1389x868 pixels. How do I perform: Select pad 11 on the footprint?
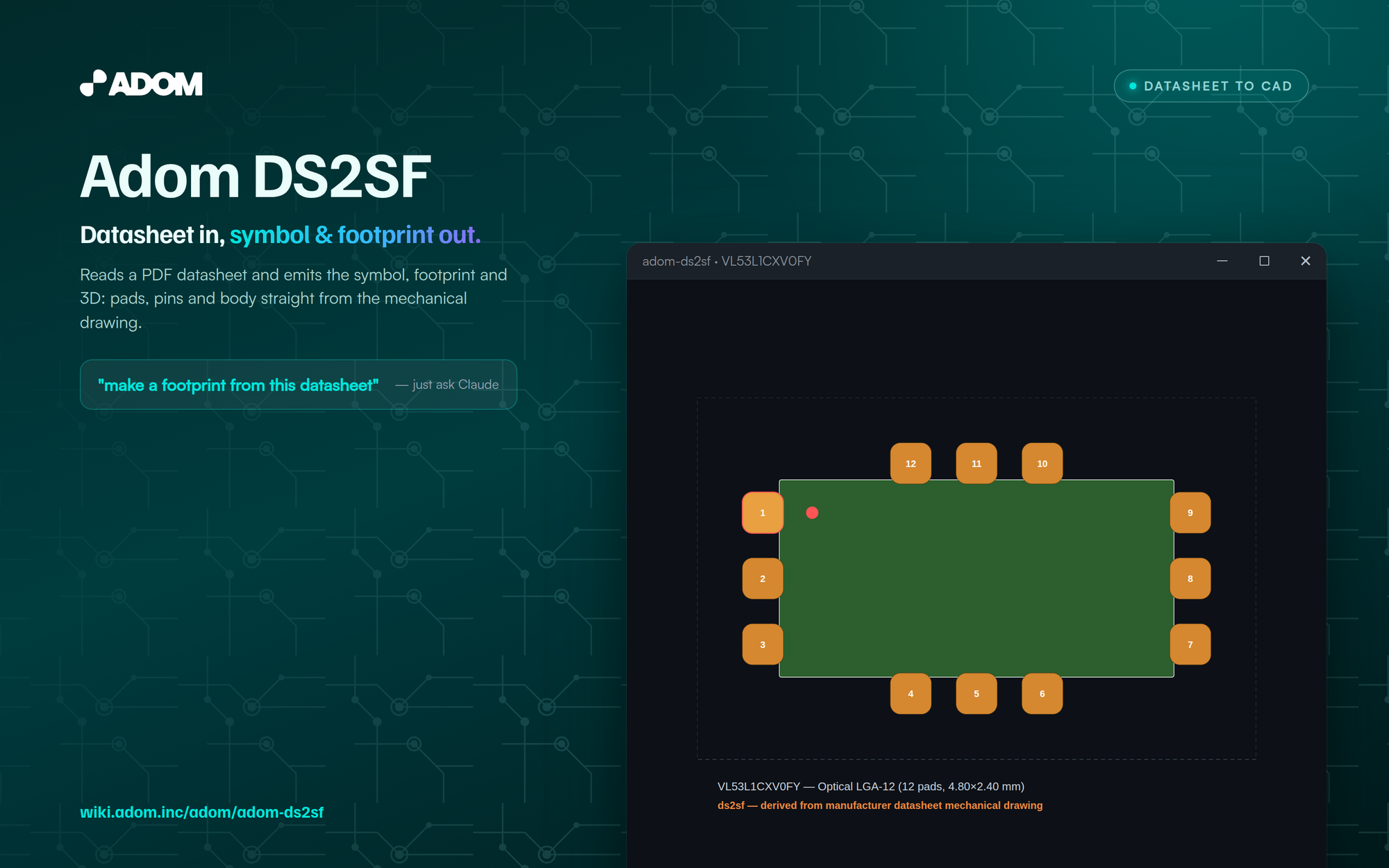click(976, 463)
